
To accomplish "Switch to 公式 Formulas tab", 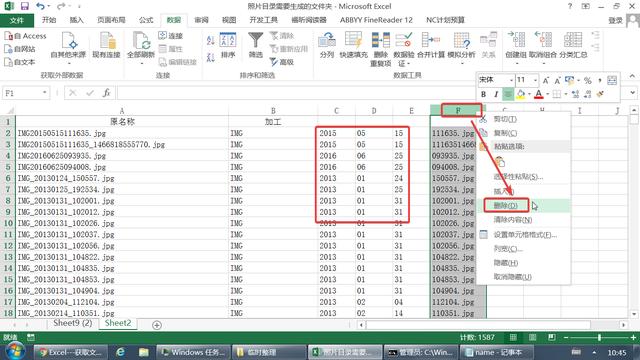I will point(146,20).
